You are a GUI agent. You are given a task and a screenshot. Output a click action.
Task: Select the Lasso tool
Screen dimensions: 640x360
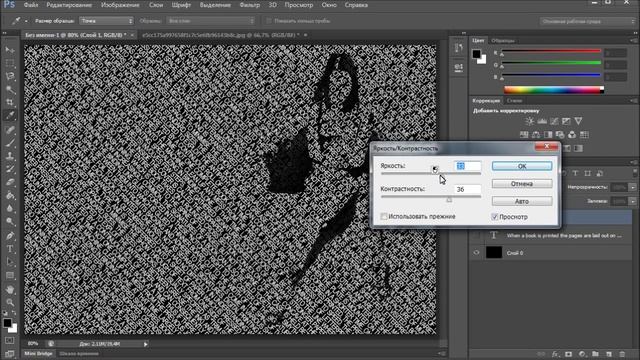coord(10,76)
